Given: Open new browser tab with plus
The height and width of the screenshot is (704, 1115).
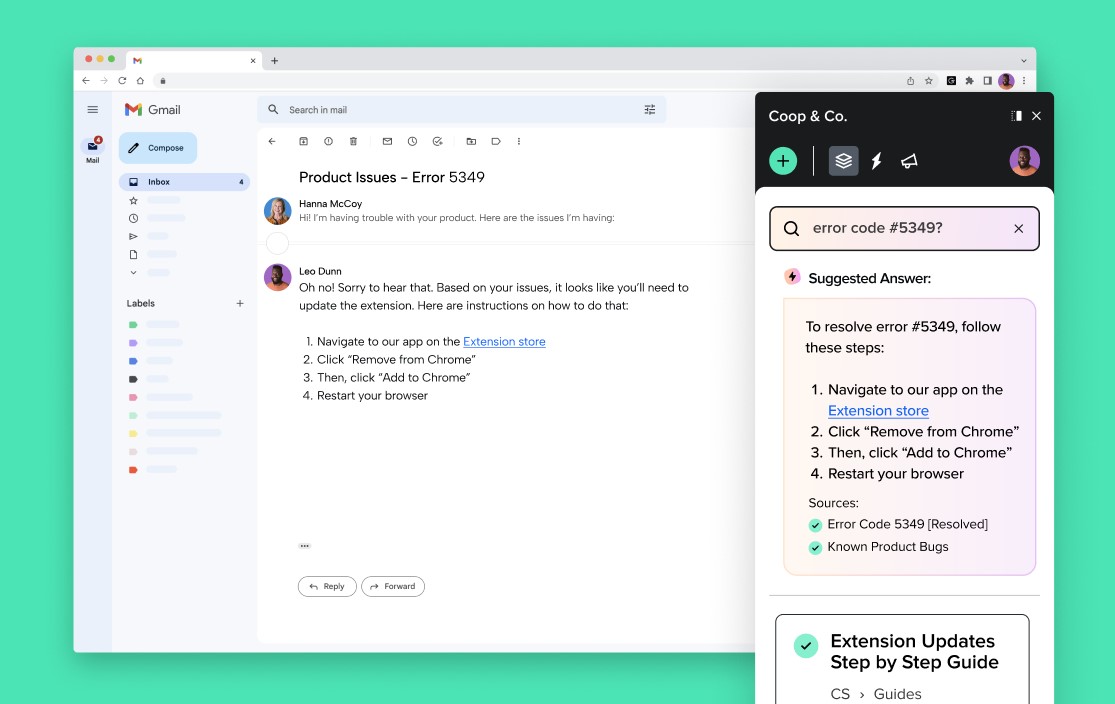Looking at the screenshot, I should [x=274, y=60].
